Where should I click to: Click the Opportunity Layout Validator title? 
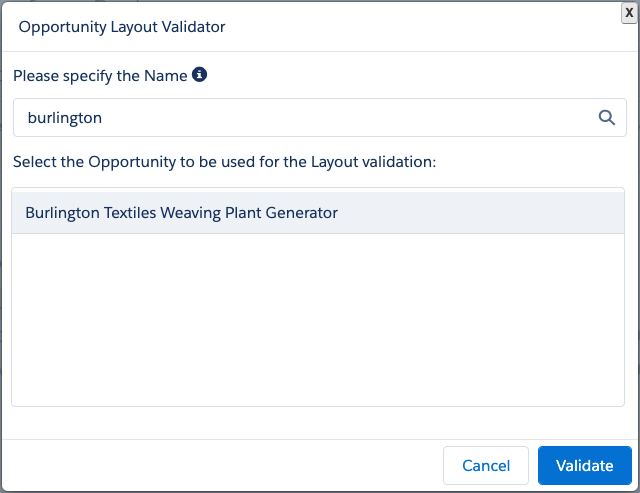tap(122, 27)
